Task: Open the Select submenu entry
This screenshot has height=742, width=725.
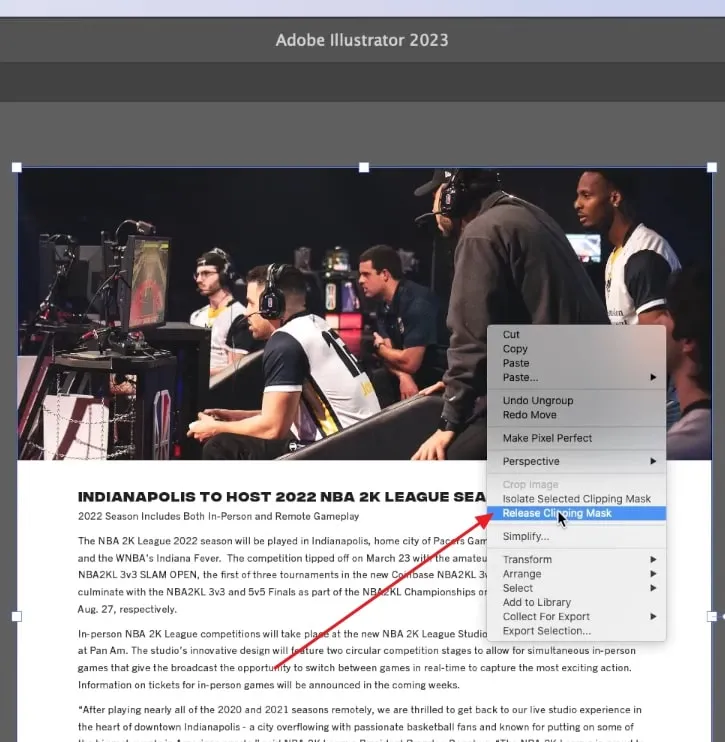Action: click(576, 588)
